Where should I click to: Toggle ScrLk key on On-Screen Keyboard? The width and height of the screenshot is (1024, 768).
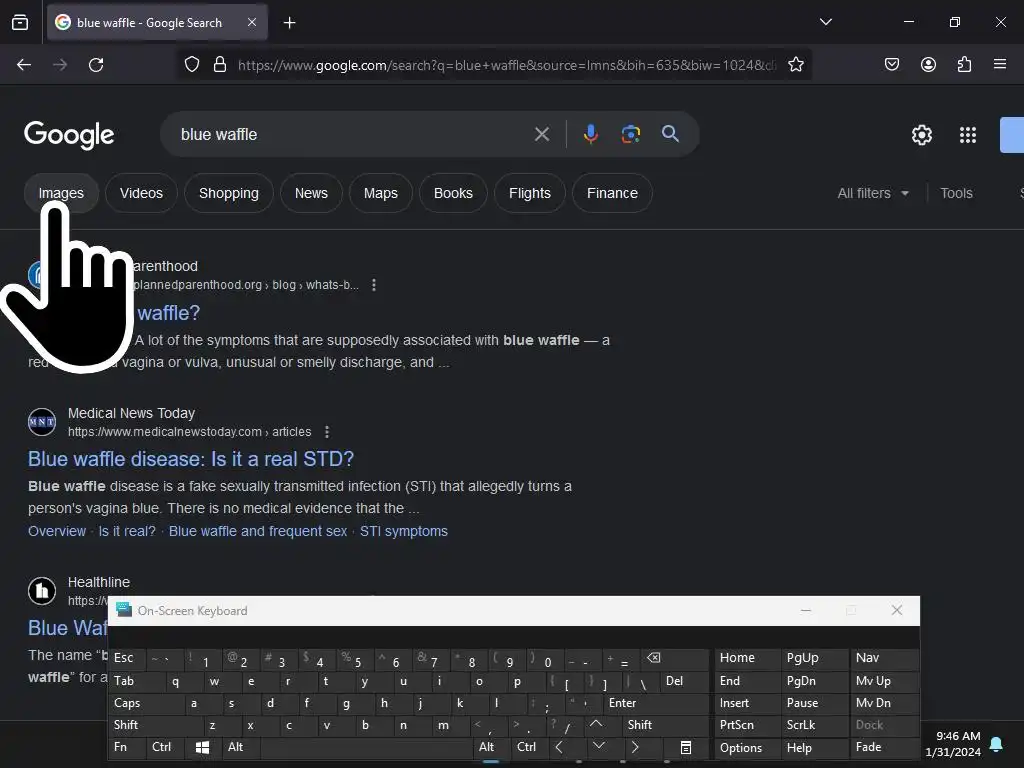(814, 725)
